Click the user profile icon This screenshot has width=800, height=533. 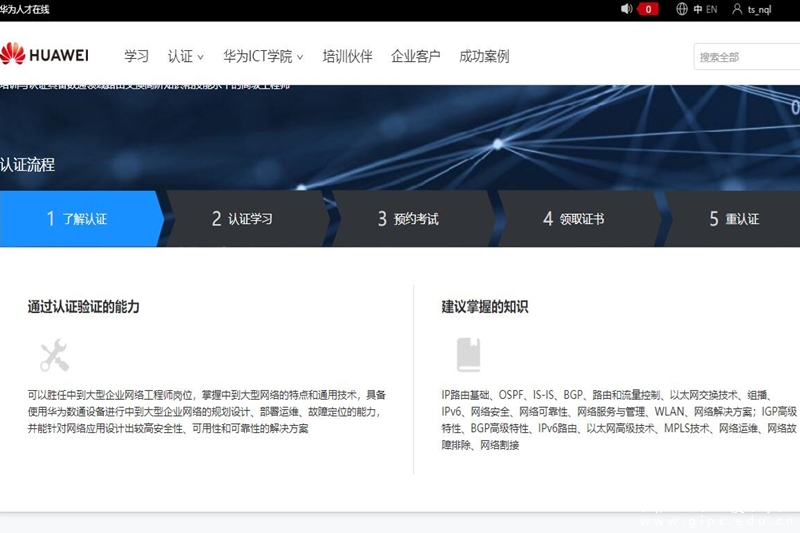(x=737, y=9)
